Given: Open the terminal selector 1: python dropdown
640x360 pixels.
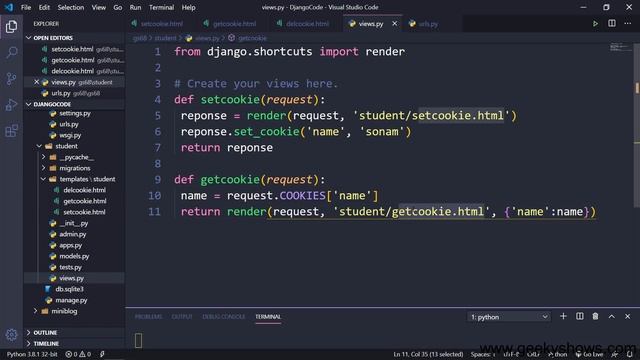Looking at the screenshot, I should [509, 317].
